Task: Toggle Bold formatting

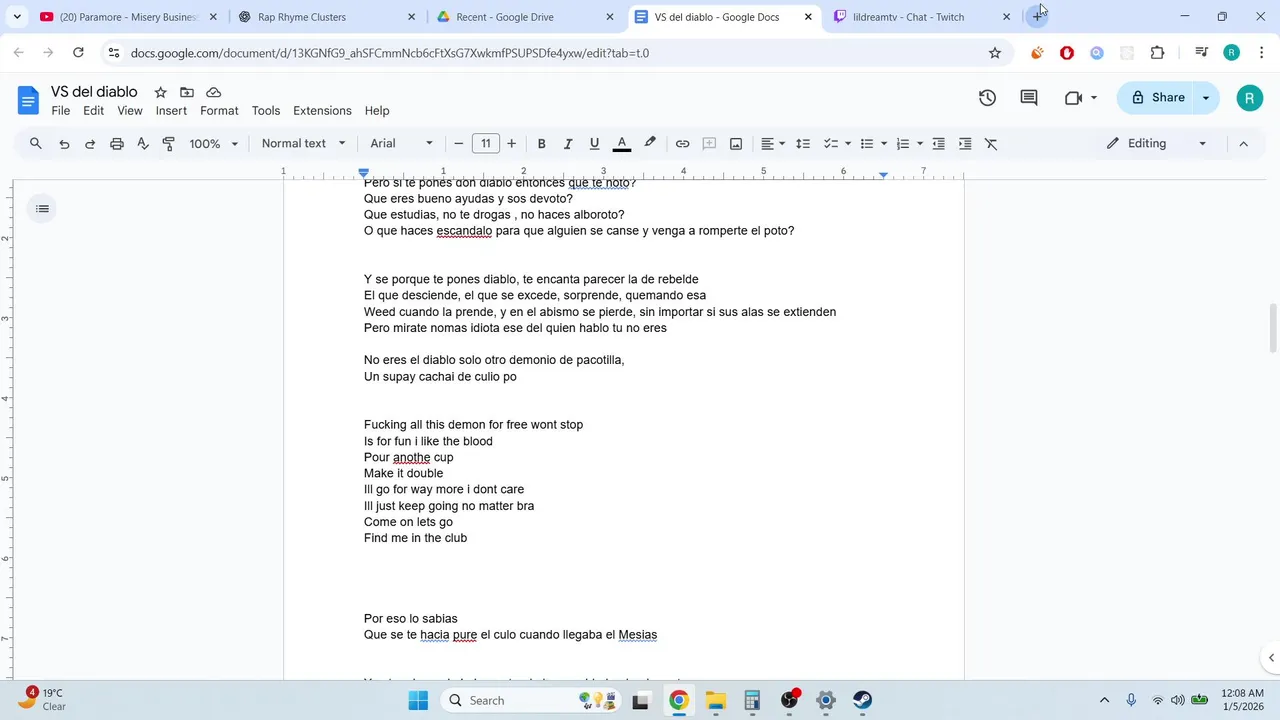Action: 542,144
